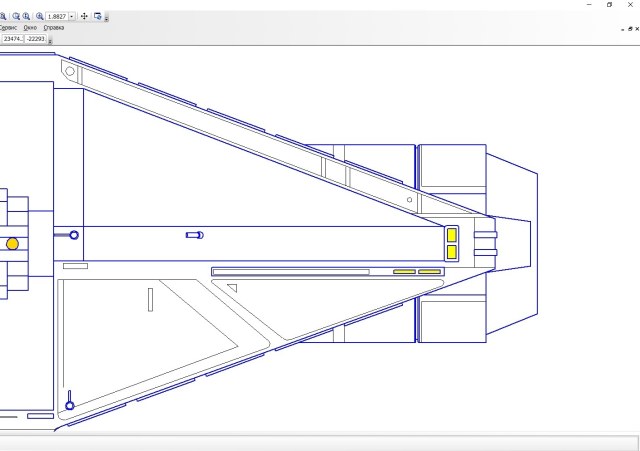640x451 pixels.
Task: Click the refresh view icon after the pan tool
Action: [98, 16]
